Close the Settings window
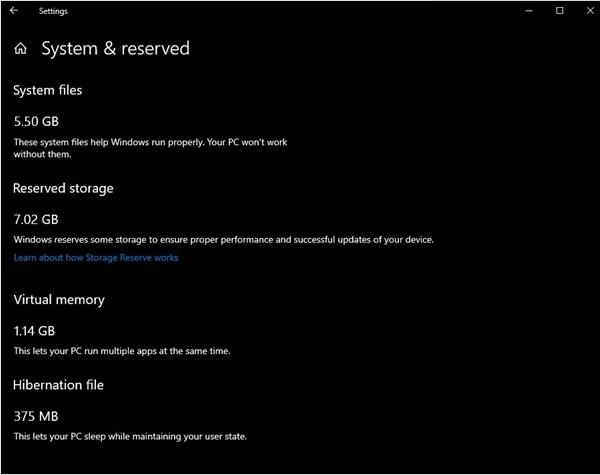 [x=590, y=11]
